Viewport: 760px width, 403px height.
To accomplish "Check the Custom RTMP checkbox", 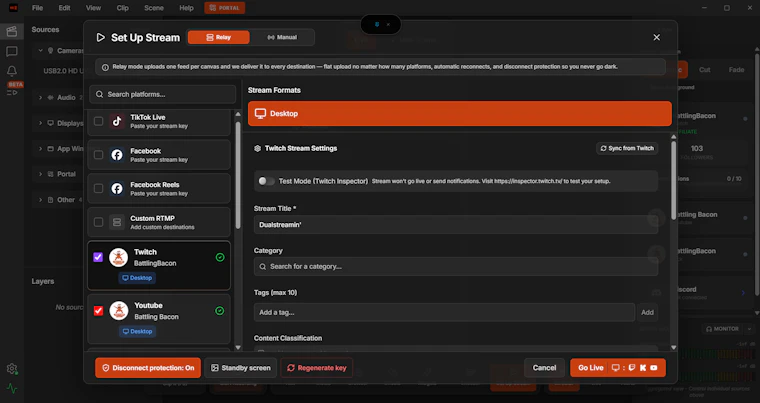I will coord(98,222).
